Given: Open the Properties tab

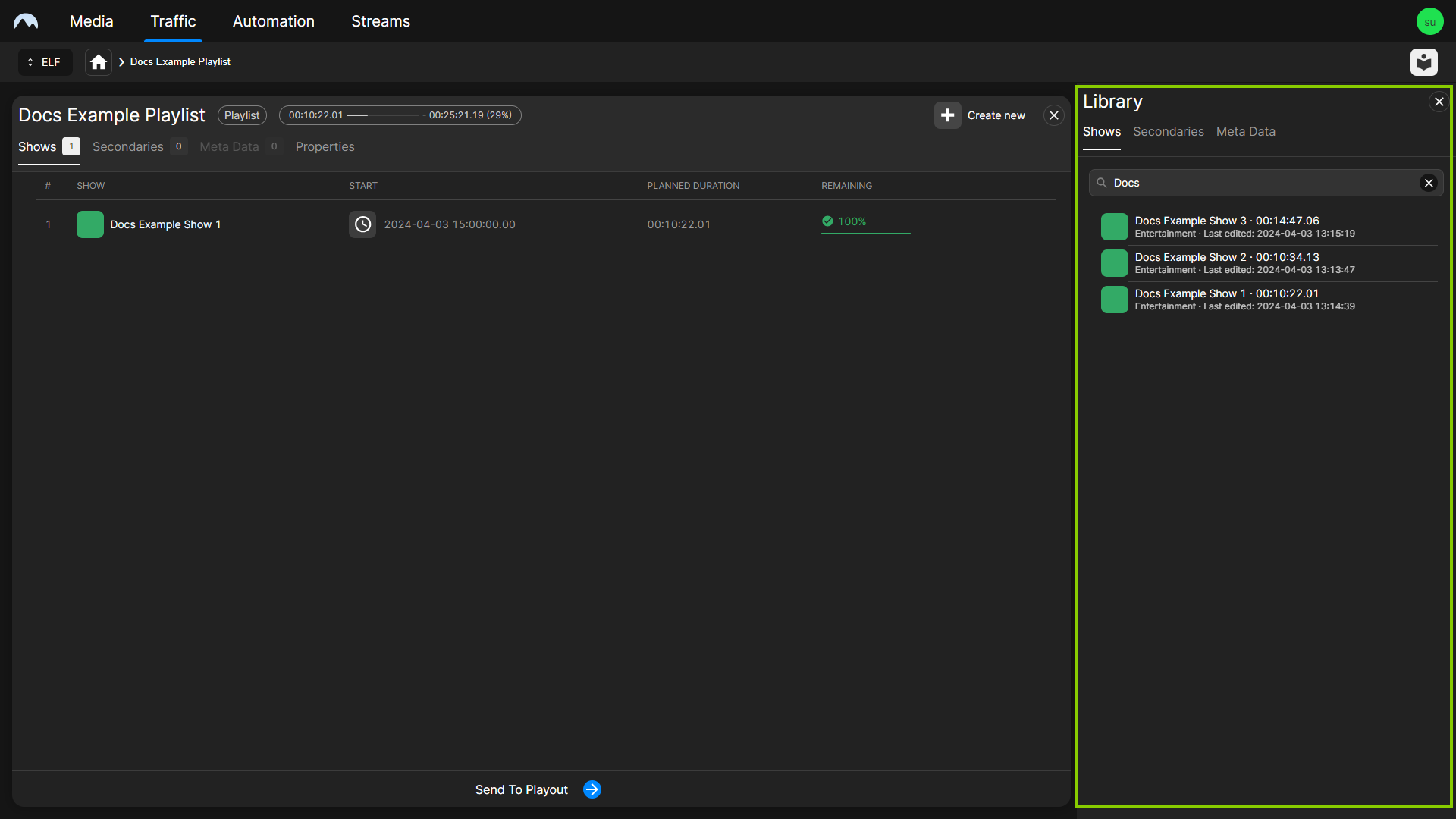Looking at the screenshot, I should coord(325,146).
